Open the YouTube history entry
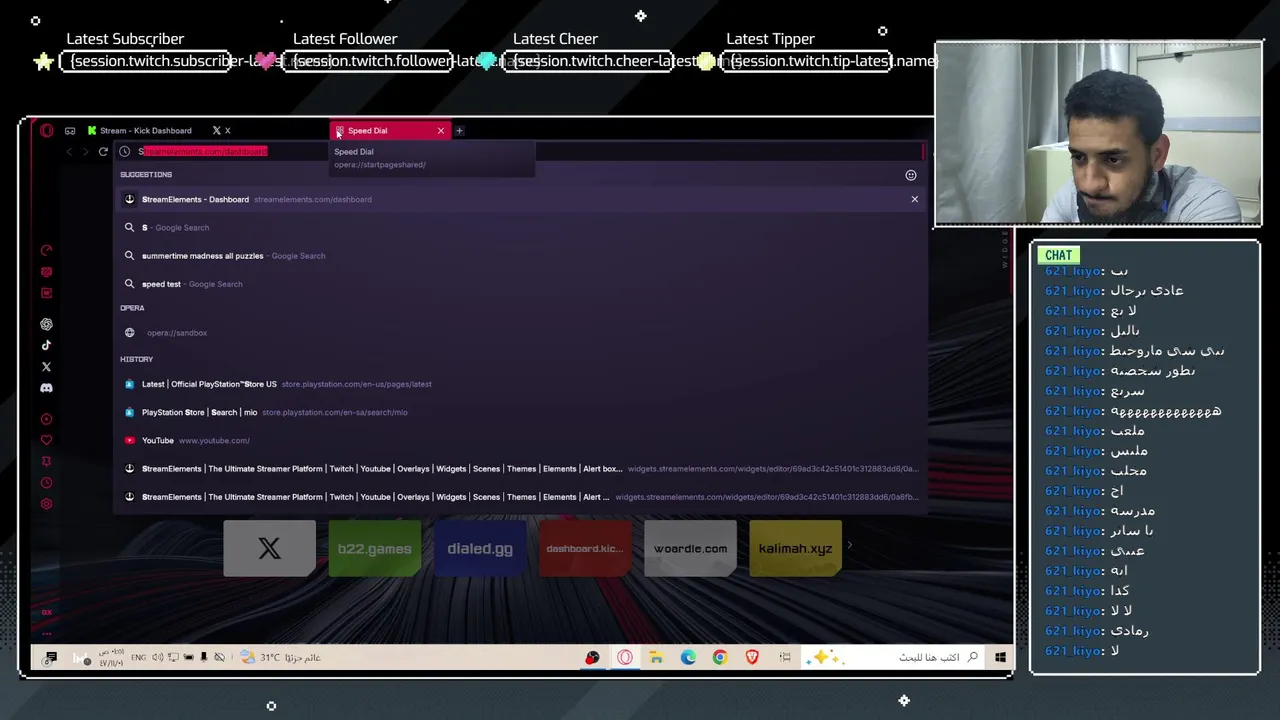Screen dimensions: 1280x720 point(520,440)
